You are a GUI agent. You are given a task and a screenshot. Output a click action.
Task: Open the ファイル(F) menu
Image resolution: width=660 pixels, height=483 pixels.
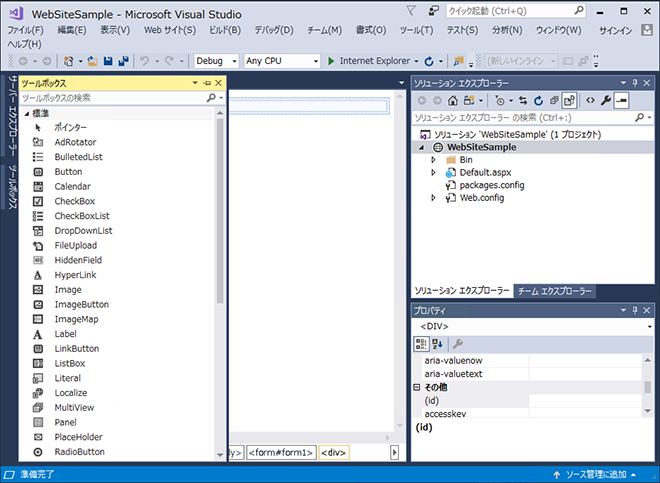(25, 30)
